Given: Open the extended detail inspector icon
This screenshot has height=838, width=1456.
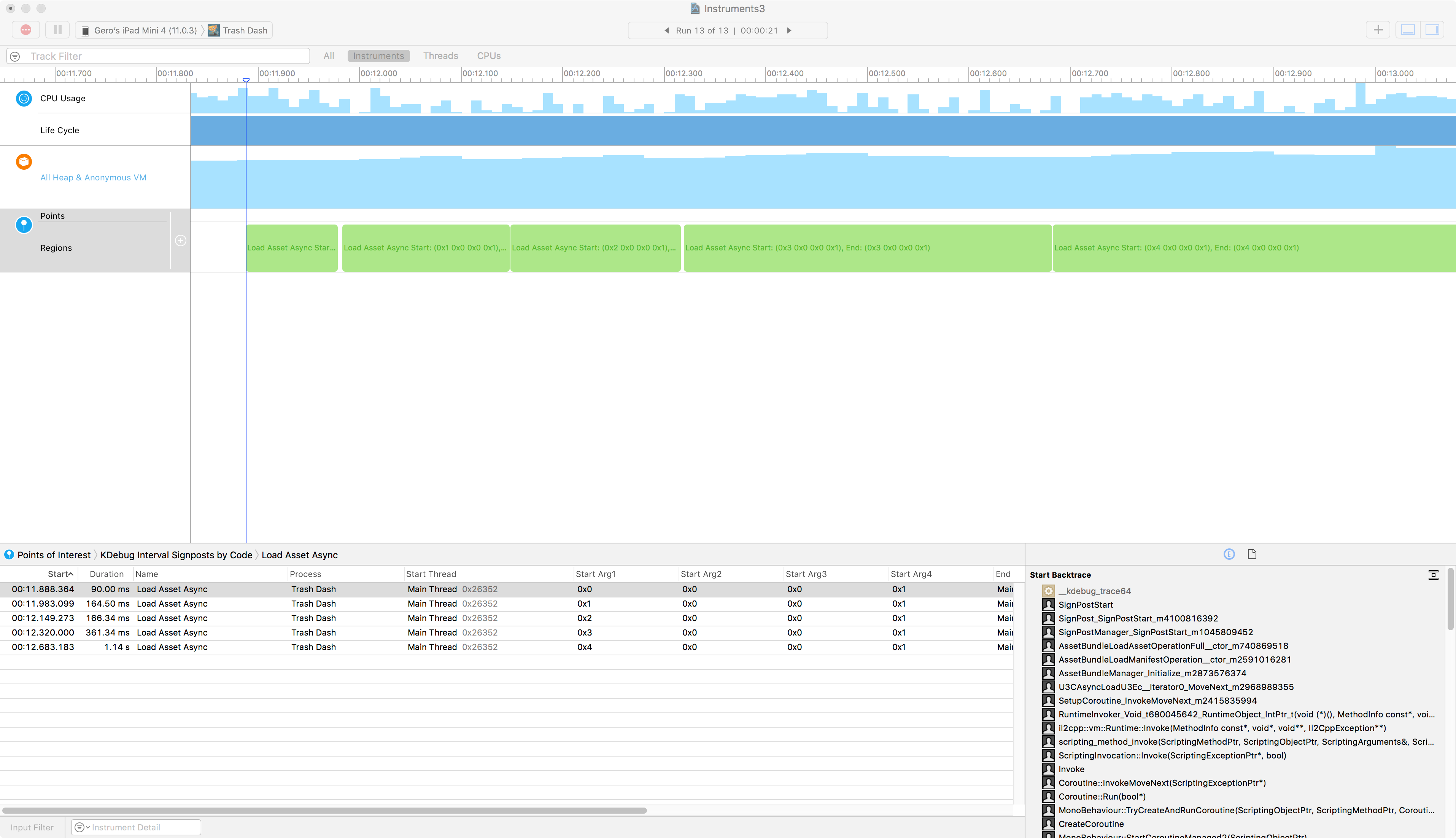Looking at the screenshot, I should pyautogui.click(x=1229, y=554).
